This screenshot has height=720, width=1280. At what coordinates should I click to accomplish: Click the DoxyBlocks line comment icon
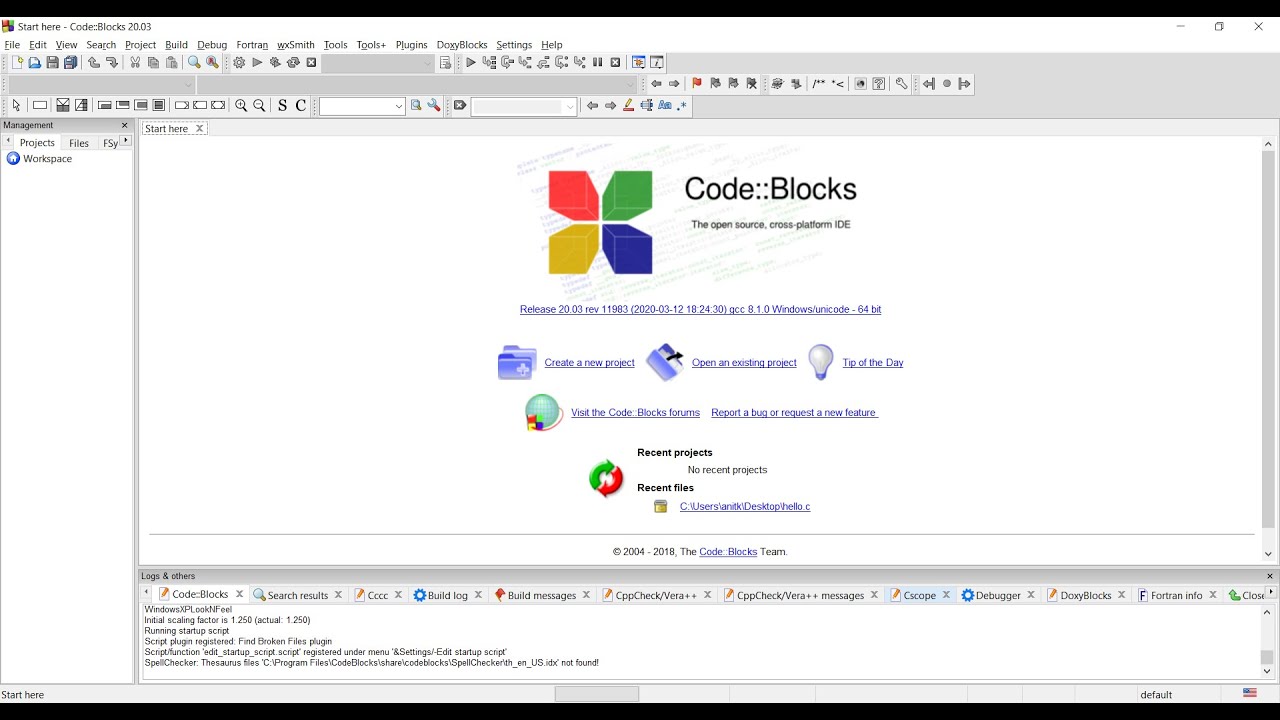coord(838,84)
